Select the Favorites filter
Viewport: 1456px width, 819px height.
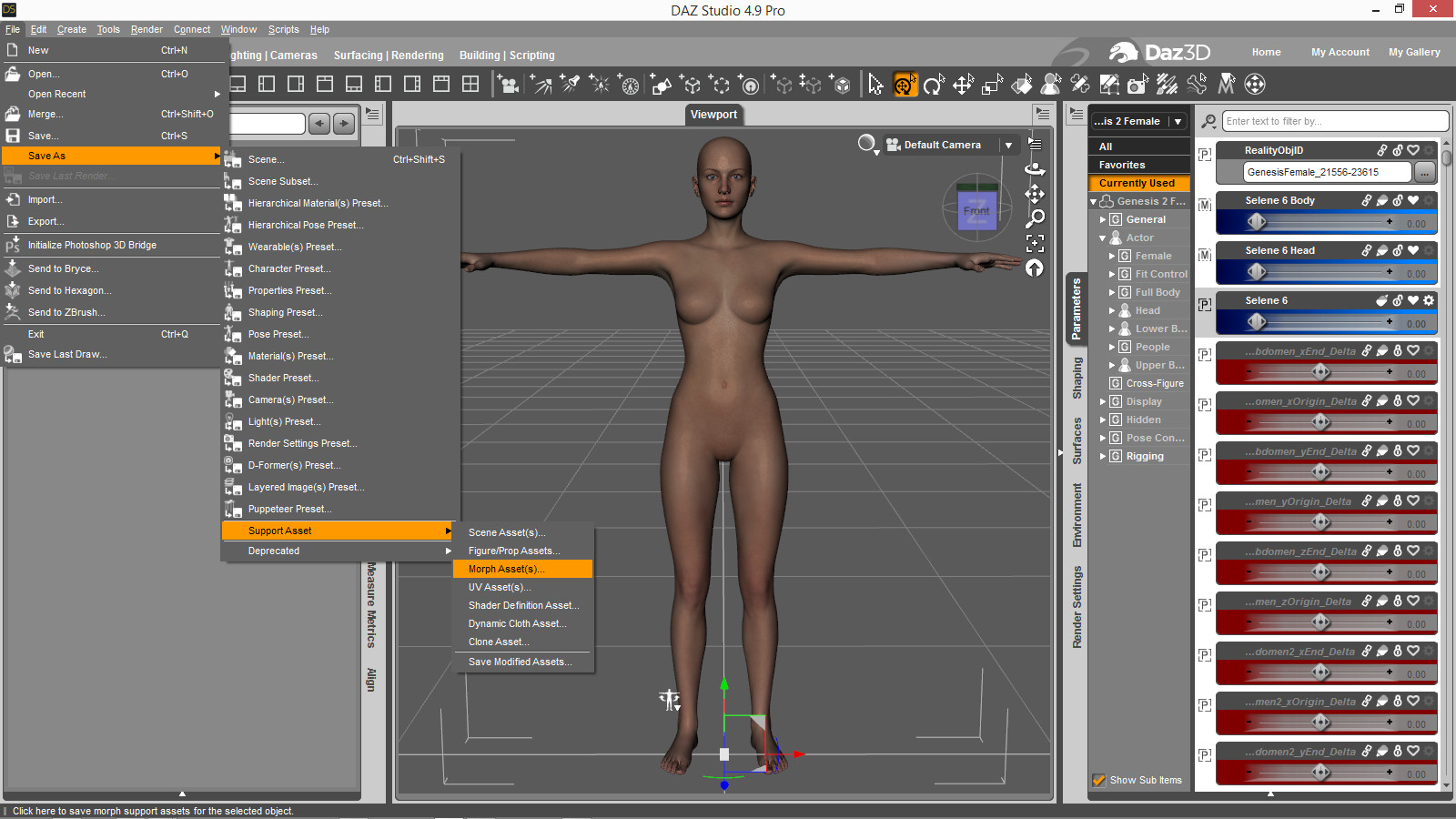(x=1138, y=165)
